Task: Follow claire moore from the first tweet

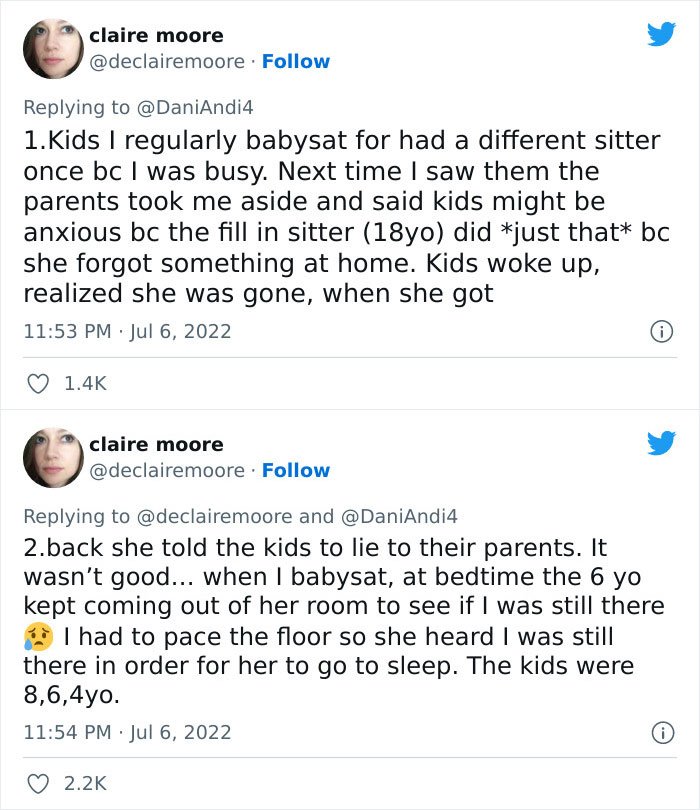Action: coord(294,61)
